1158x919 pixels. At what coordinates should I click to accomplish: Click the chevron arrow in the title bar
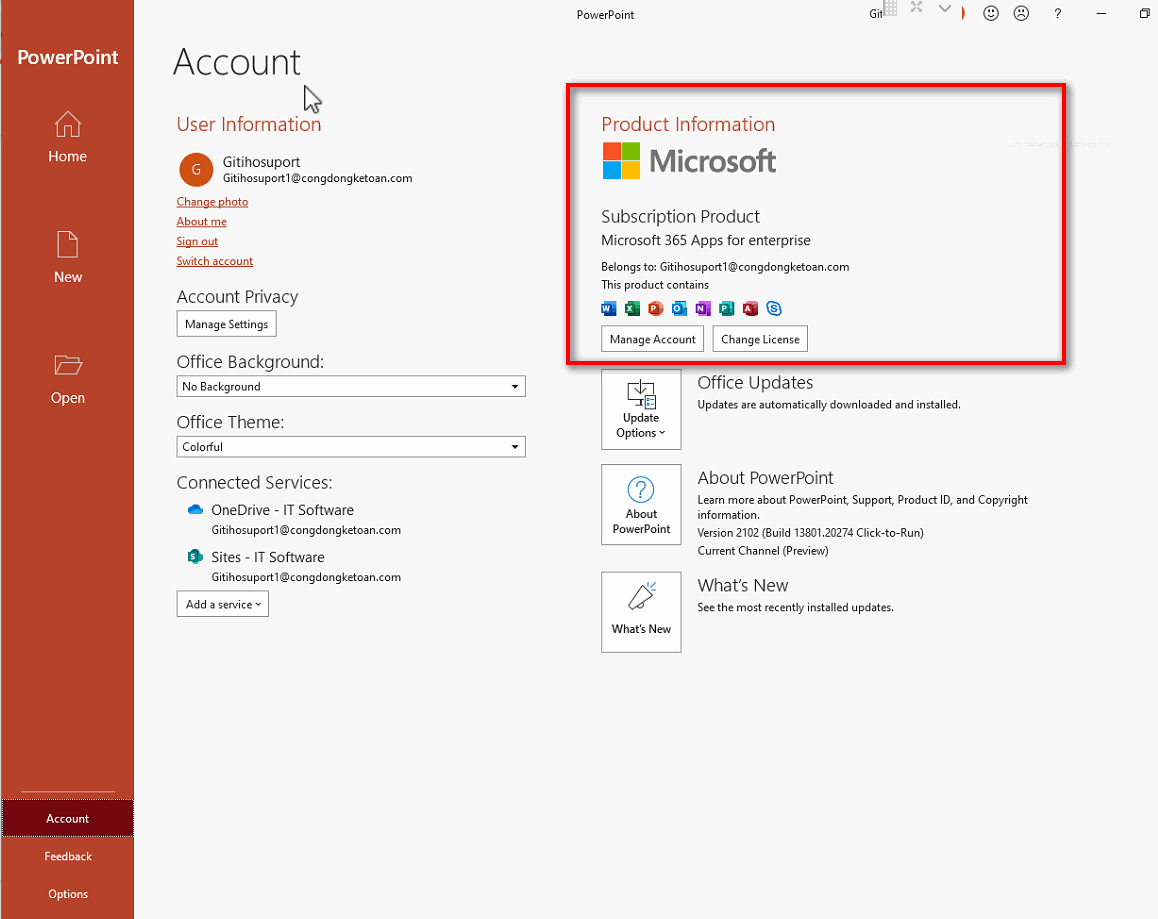(x=945, y=9)
